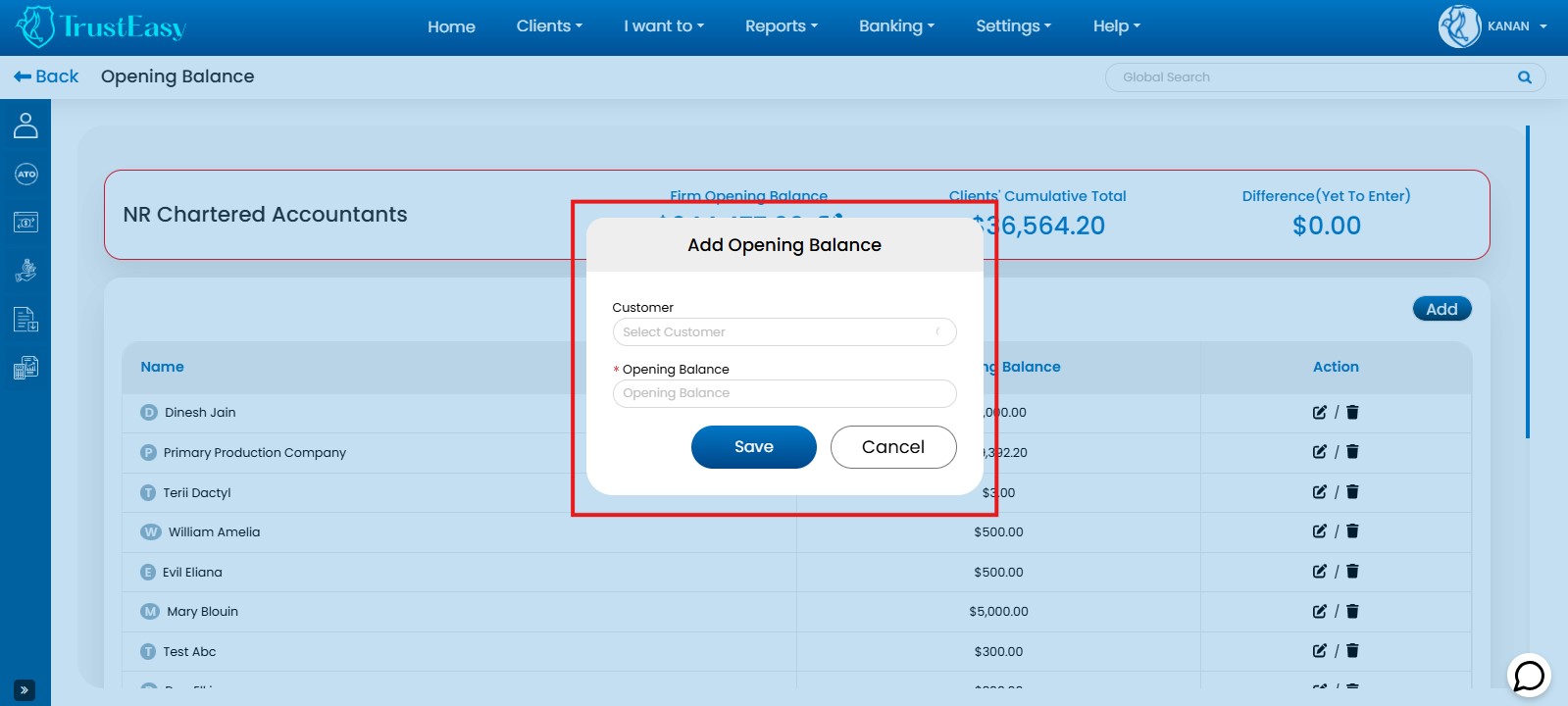Click the edit icon for Dinesh Jain
The height and width of the screenshot is (706, 1568).
1320,413
